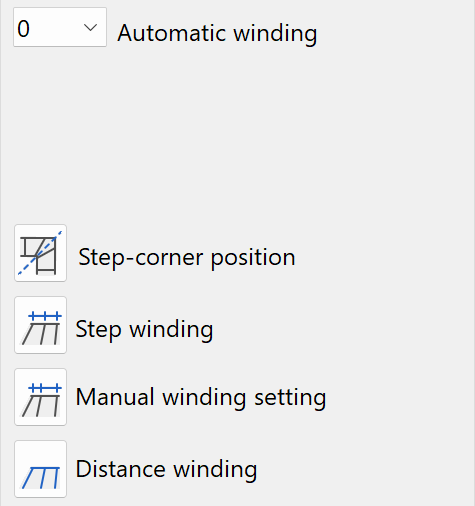The height and width of the screenshot is (506, 475).
Task: Pick the icon left of Step winding
Action: pyautogui.click(x=40, y=325)
